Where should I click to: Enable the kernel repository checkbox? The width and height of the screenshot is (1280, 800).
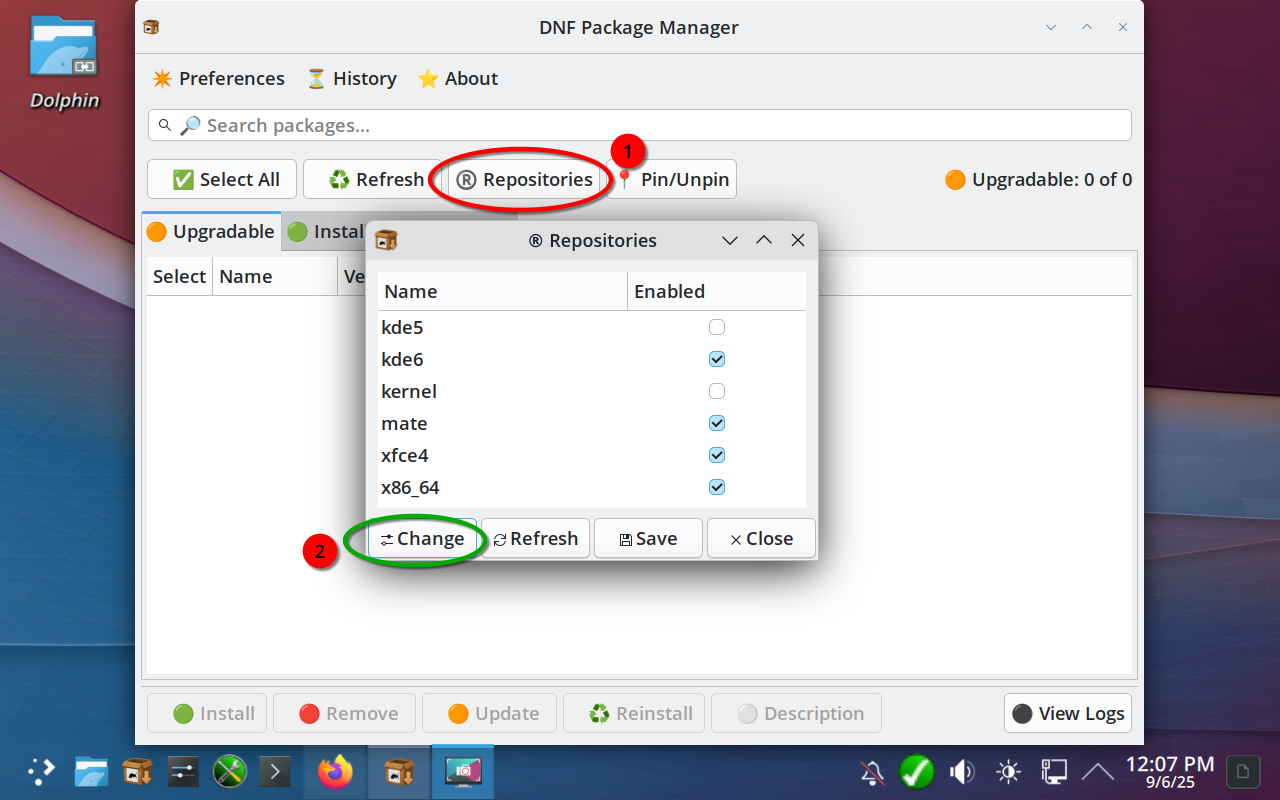716,391
